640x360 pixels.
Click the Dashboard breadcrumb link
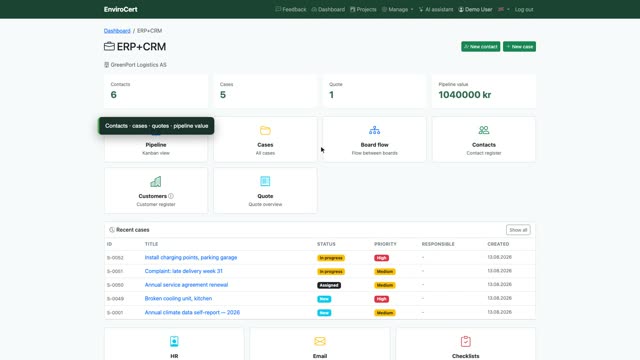117,31
